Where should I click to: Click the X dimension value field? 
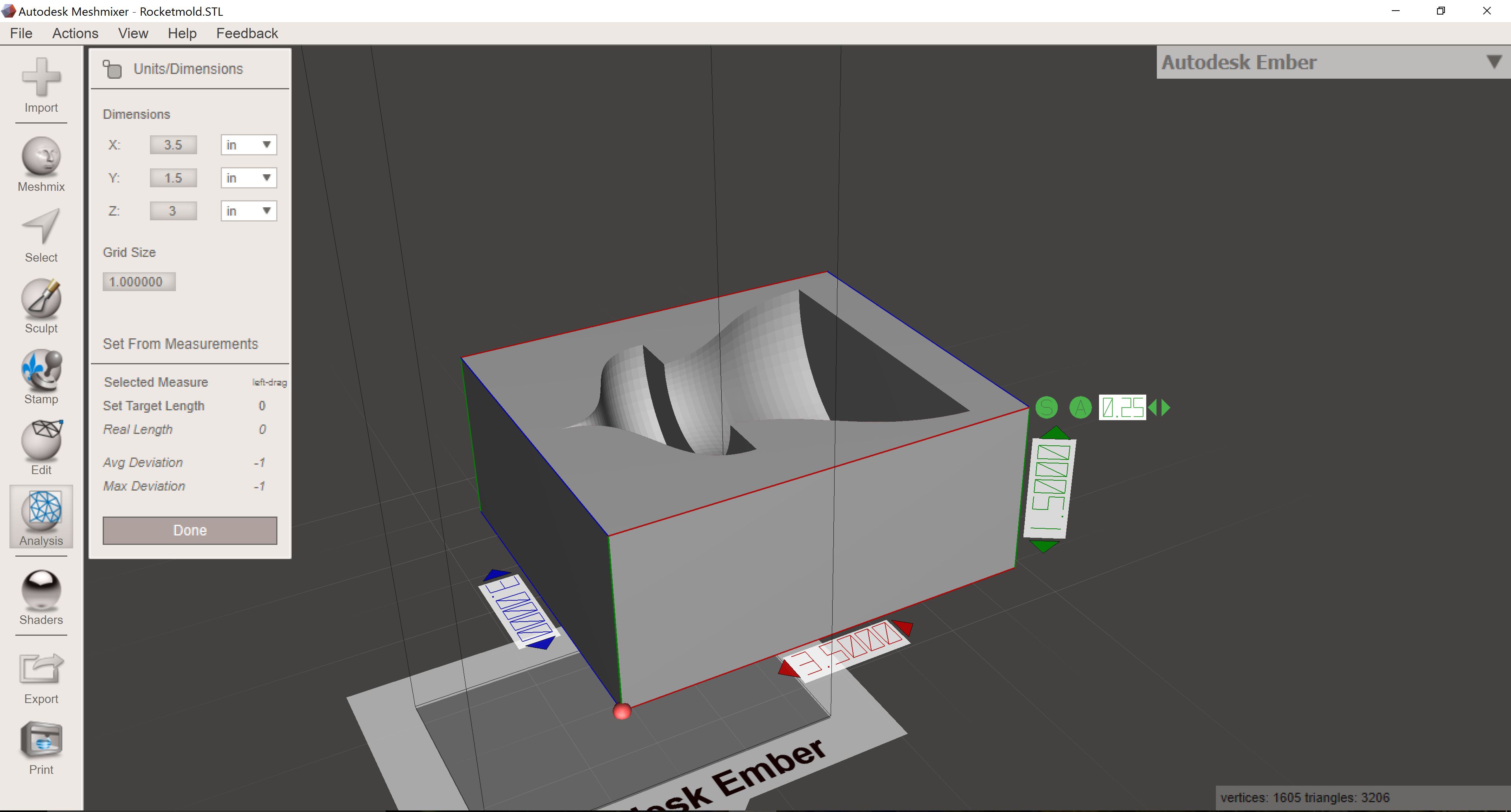[173, 145]
